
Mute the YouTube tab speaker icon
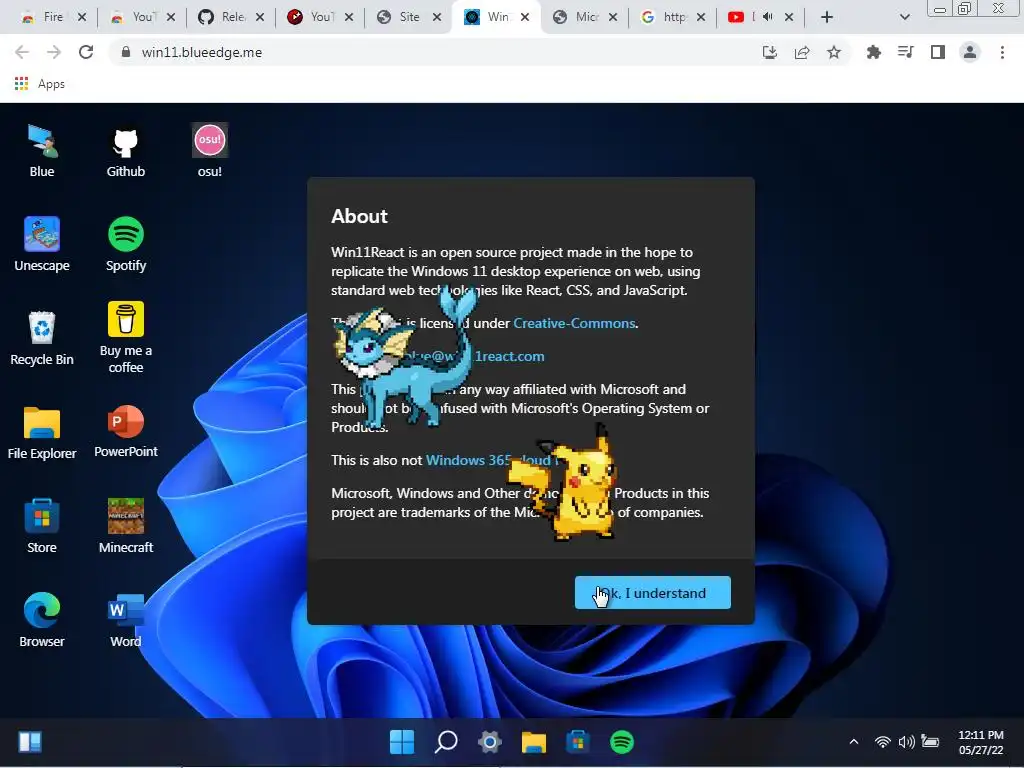tap(768, 17)
